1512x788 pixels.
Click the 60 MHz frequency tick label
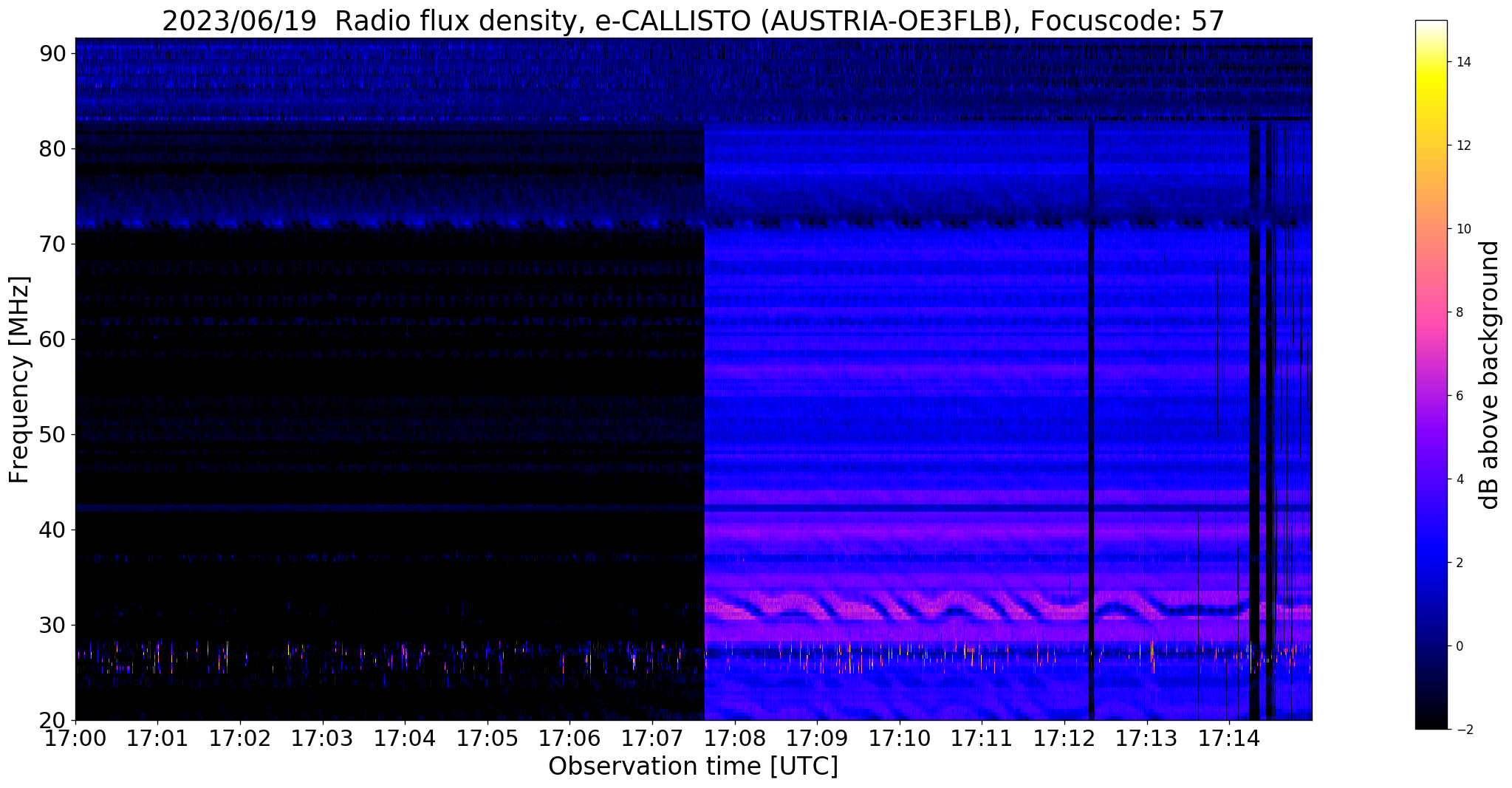tap(54, 339)
